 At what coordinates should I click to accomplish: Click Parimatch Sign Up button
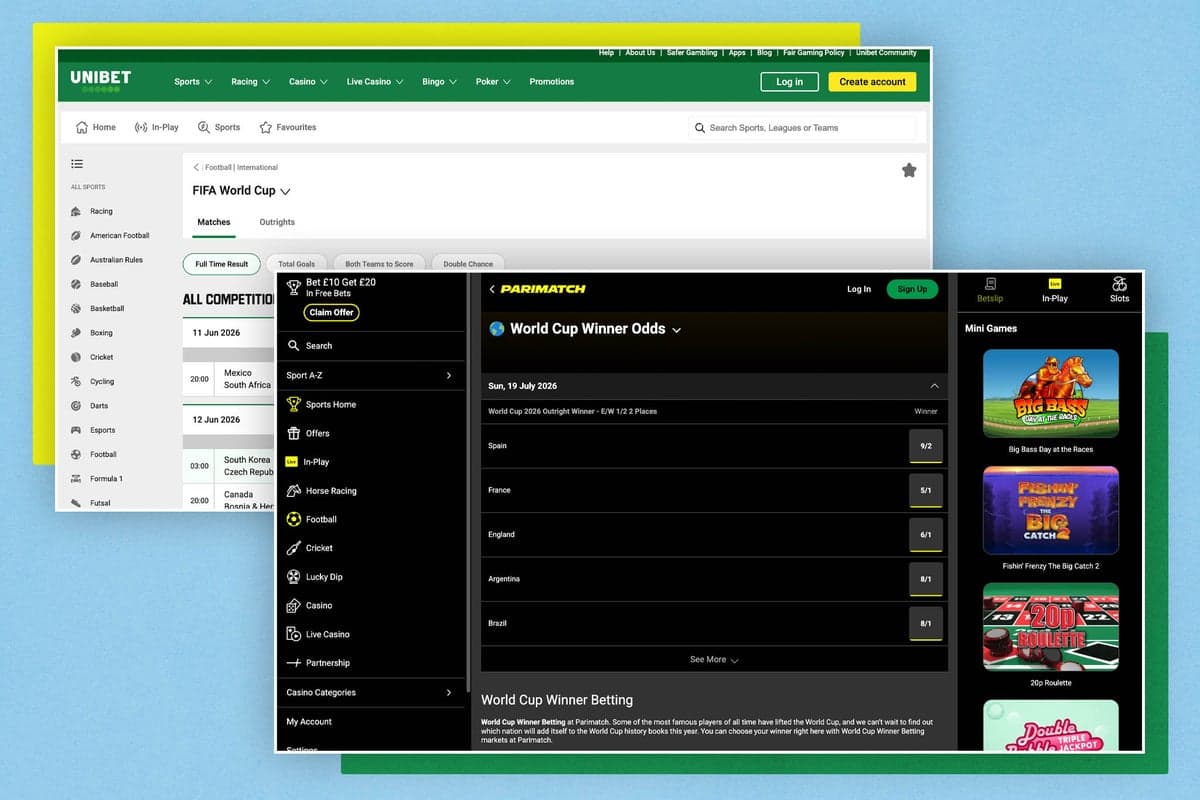(x=912, y=289)
